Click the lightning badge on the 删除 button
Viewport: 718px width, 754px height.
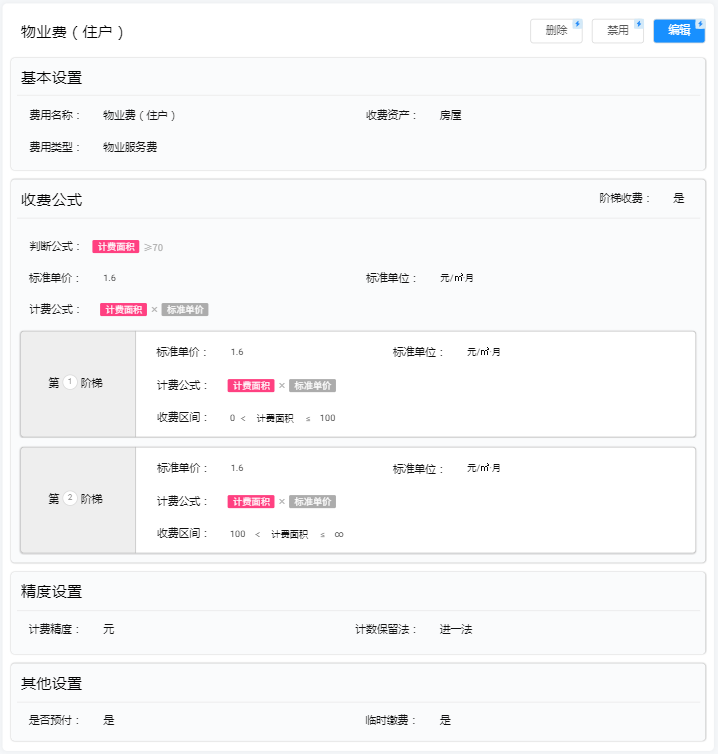(577, 24)
